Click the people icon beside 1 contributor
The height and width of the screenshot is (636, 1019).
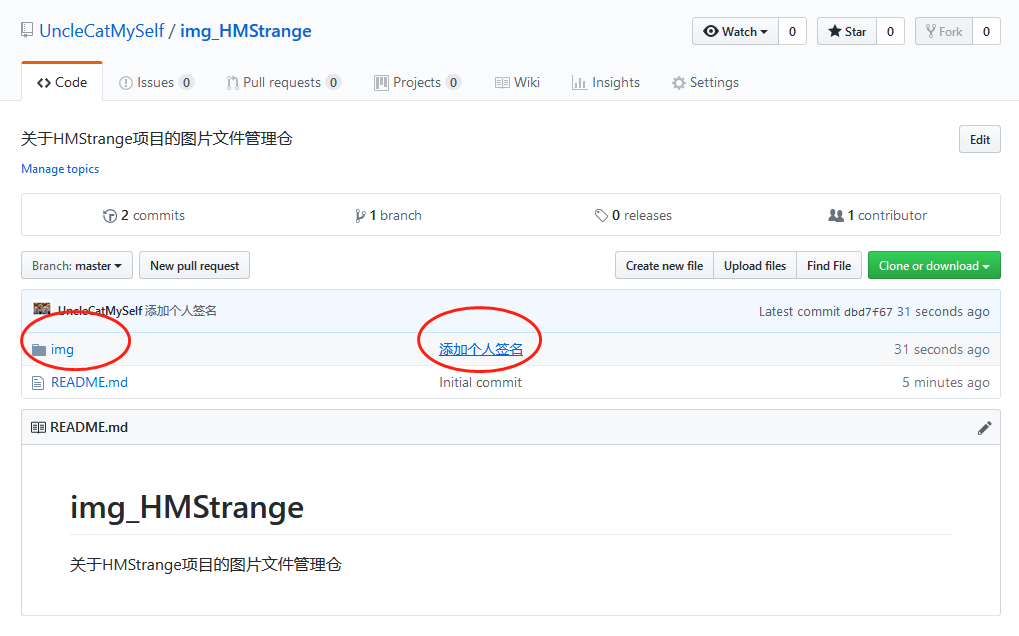coord(836,215)
